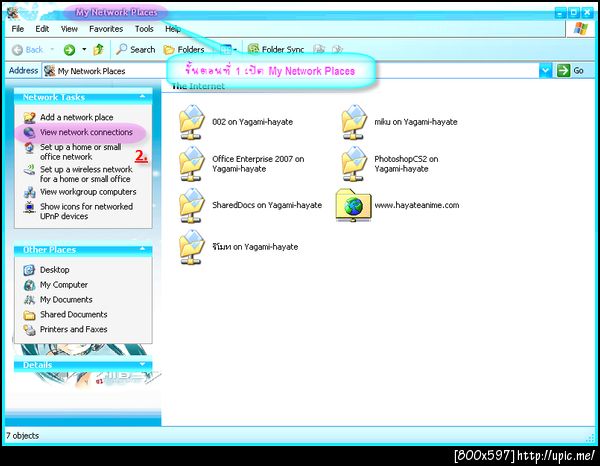
Task: Select the Office Enterprise 2007 network folder icon
Action: click(x=192, y=164)
